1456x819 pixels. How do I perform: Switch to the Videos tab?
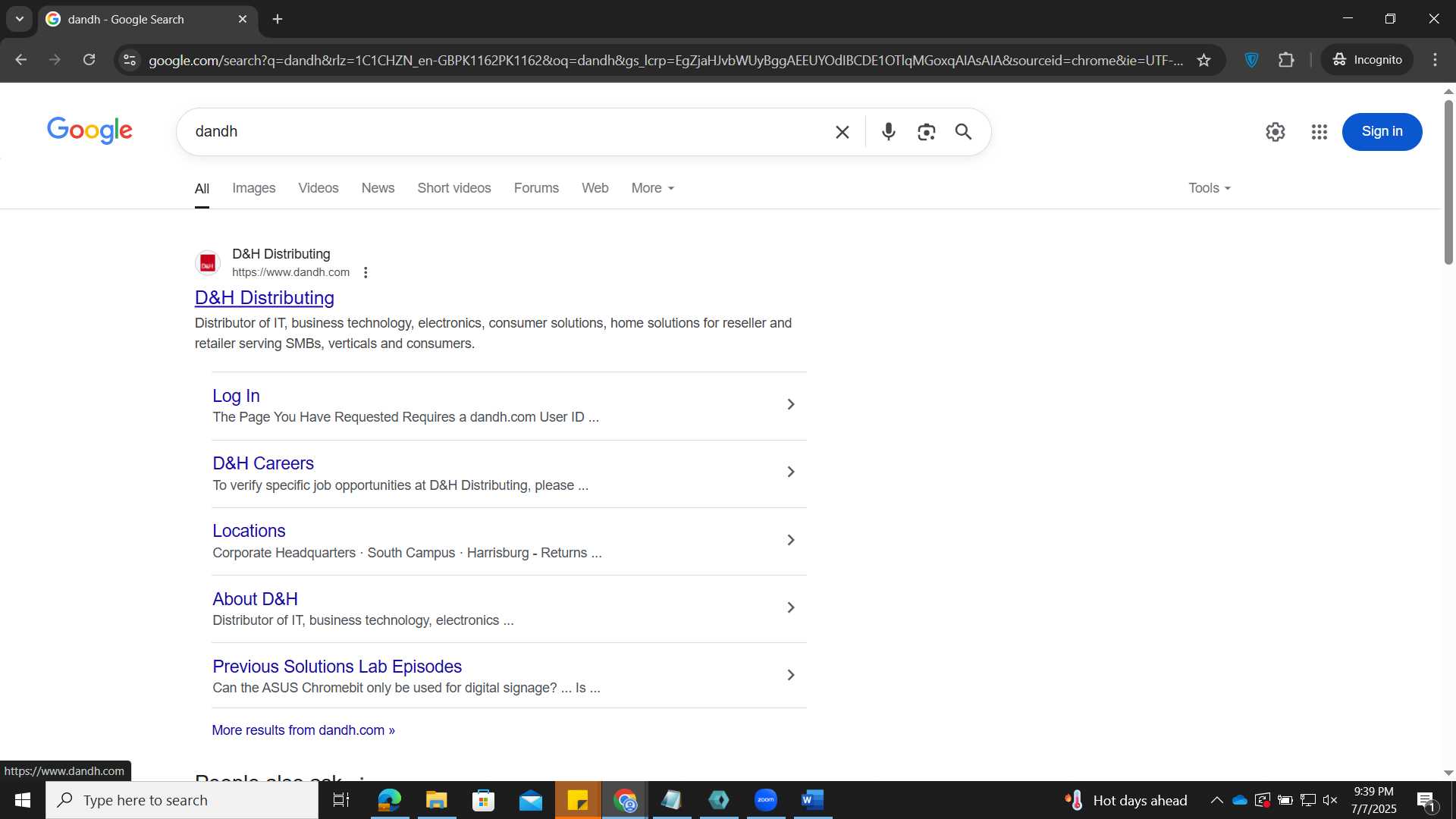[318, 188]
